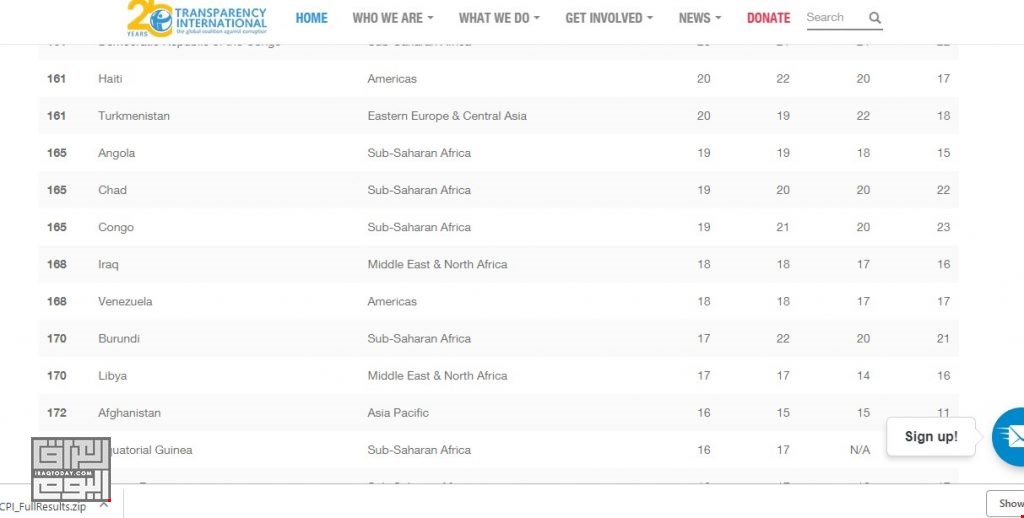The width and height of the screenshot is (1024, 518).
Task: Expand the NEWS dropdown menu
Action: click(699, 18)
